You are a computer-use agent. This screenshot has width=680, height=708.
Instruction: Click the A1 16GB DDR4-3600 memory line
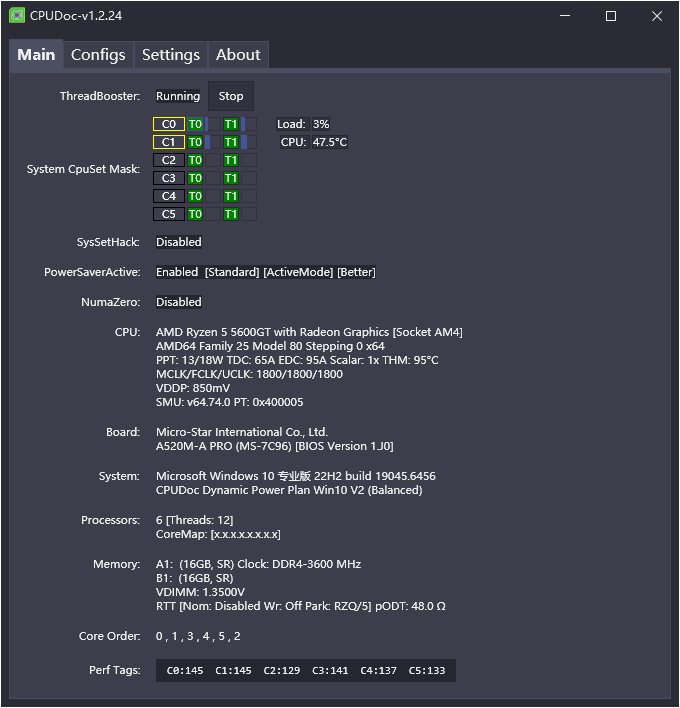[258, 564]
